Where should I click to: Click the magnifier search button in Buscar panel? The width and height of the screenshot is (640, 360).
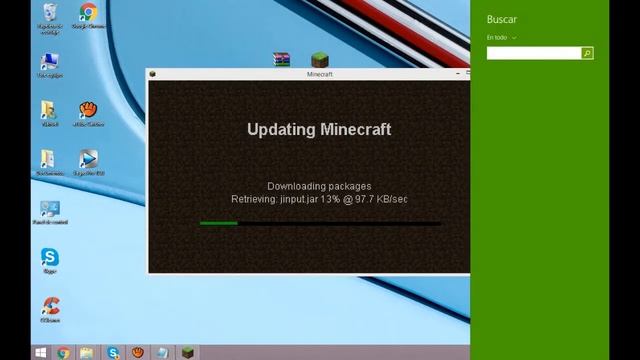point(587,53)
